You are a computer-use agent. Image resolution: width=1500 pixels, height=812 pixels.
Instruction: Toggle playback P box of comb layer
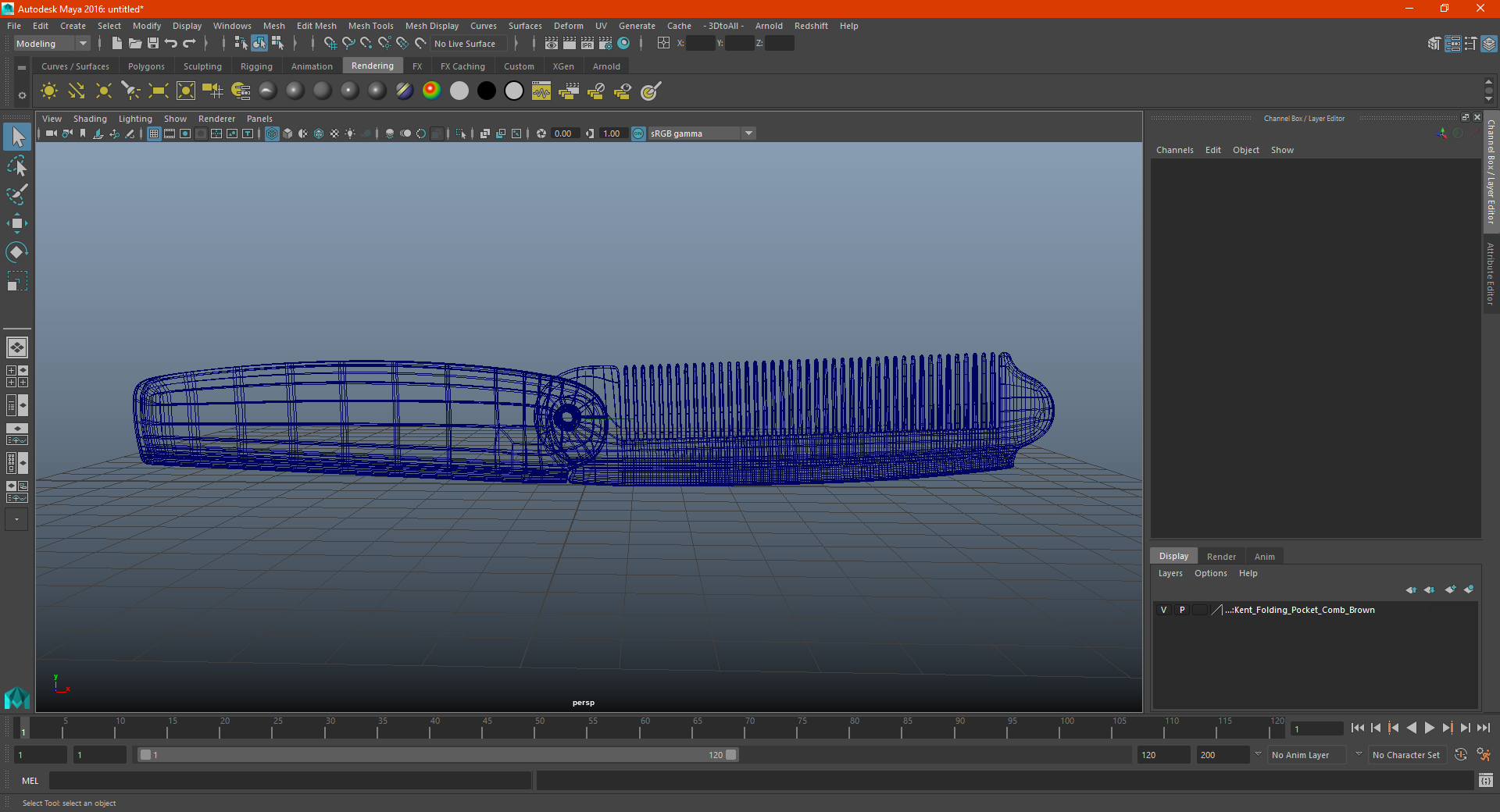1182,610
